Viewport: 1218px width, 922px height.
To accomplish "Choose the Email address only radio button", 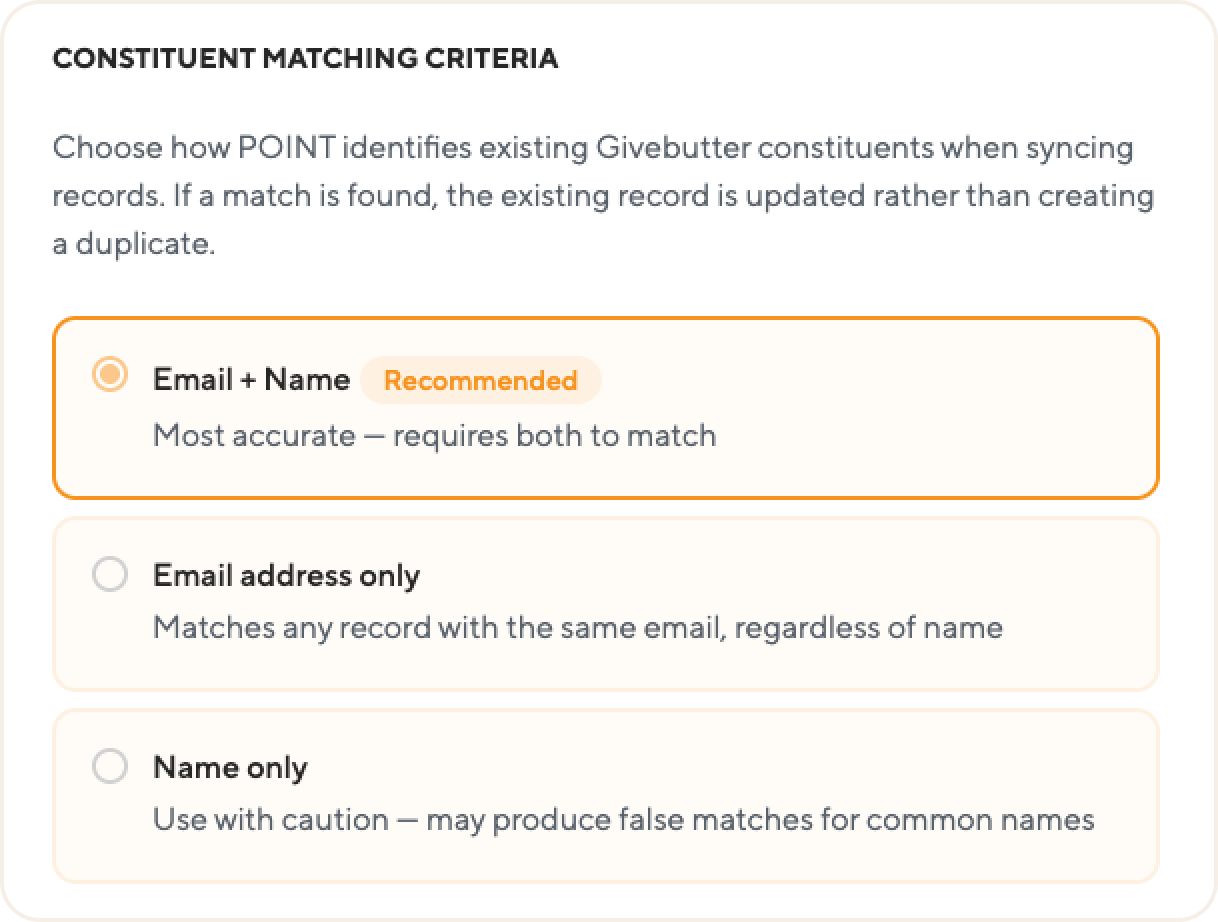I will click(110, 574).
